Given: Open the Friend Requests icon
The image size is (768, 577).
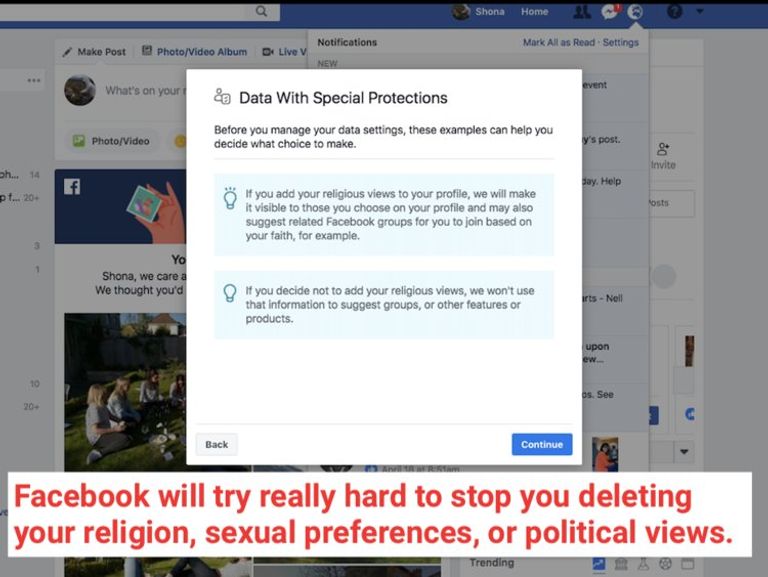Looking at the screenshot, I should click(x=582, y=12).
